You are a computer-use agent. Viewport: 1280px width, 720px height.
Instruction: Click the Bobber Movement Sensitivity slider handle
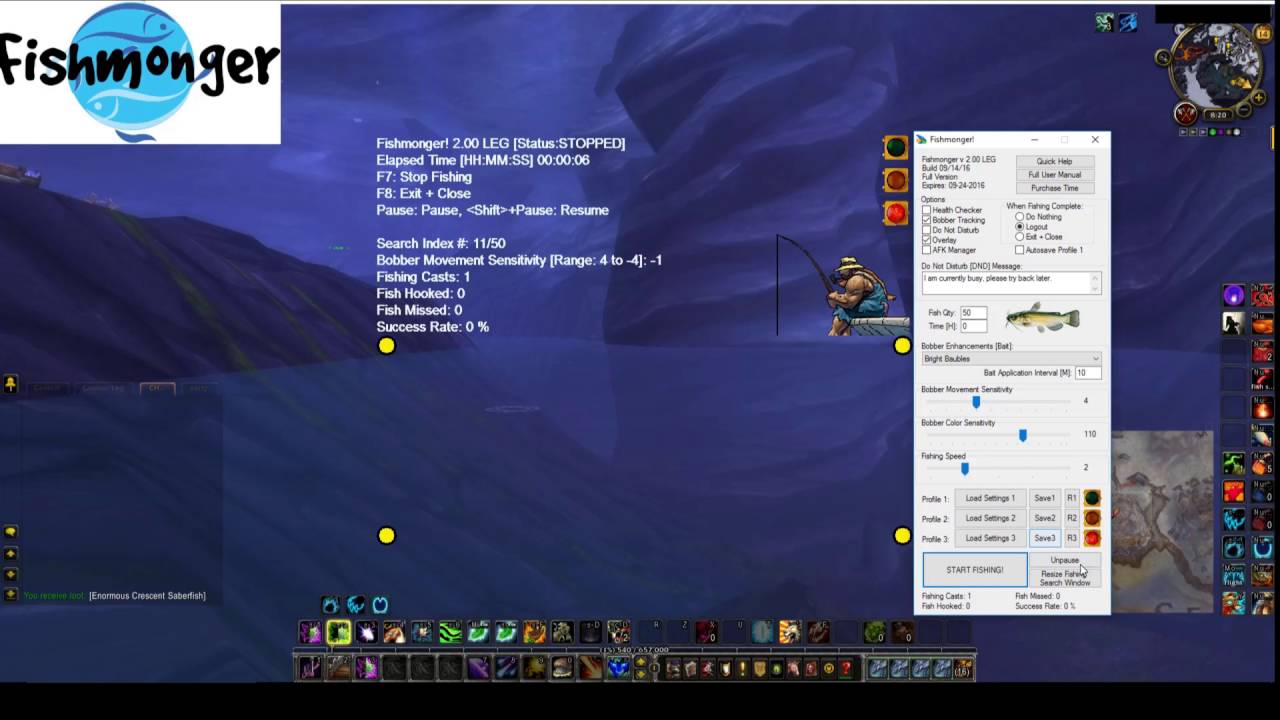point(976,402)
